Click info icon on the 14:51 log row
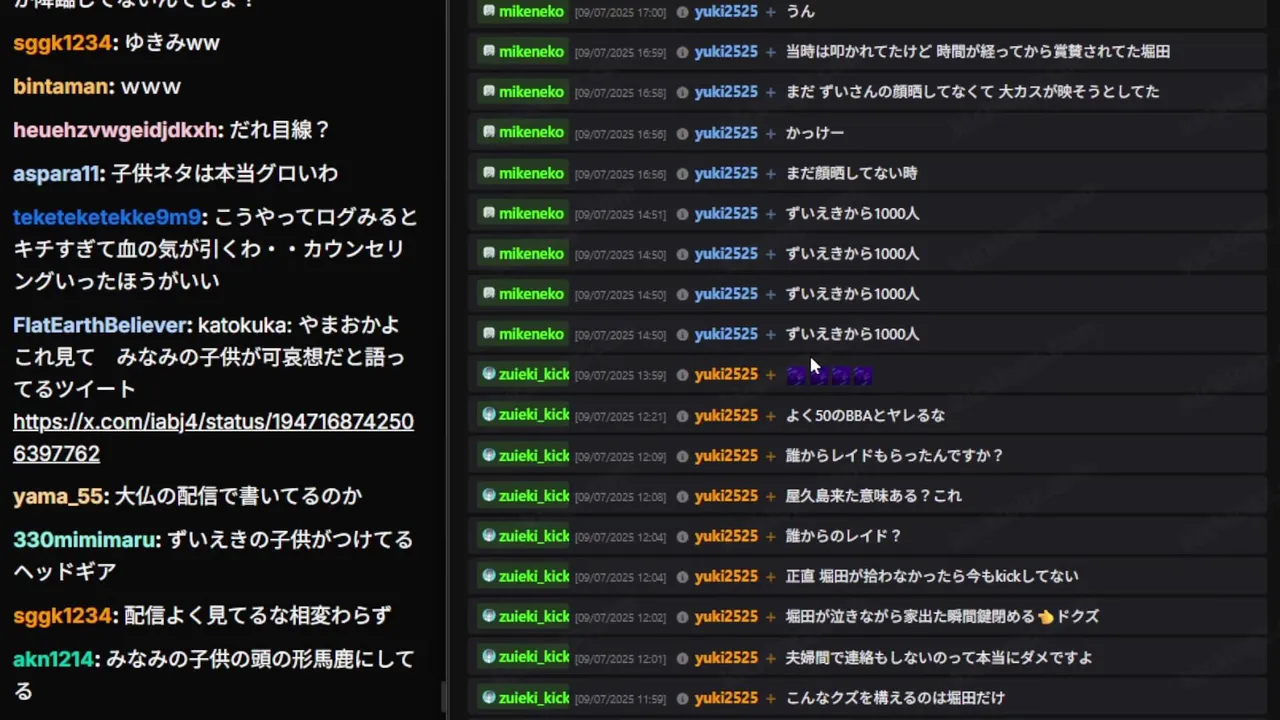The image size is (1280, 720). tap(682, 214)
